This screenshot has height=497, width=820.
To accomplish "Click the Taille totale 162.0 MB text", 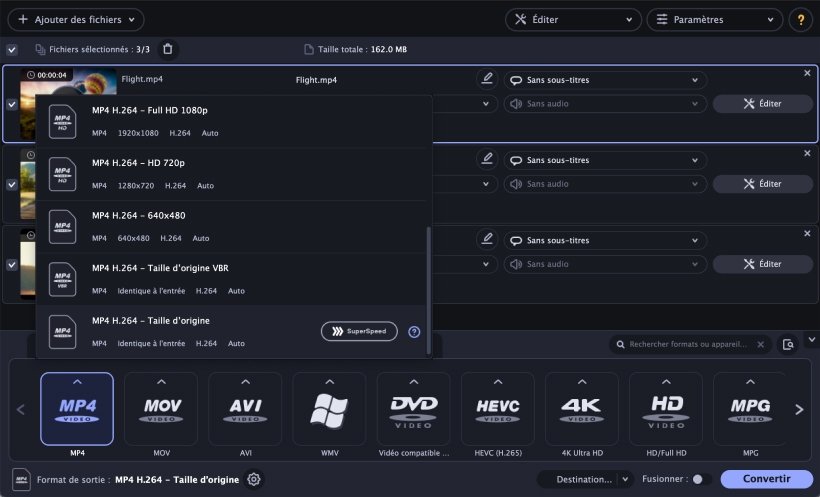I will (362, 50).
